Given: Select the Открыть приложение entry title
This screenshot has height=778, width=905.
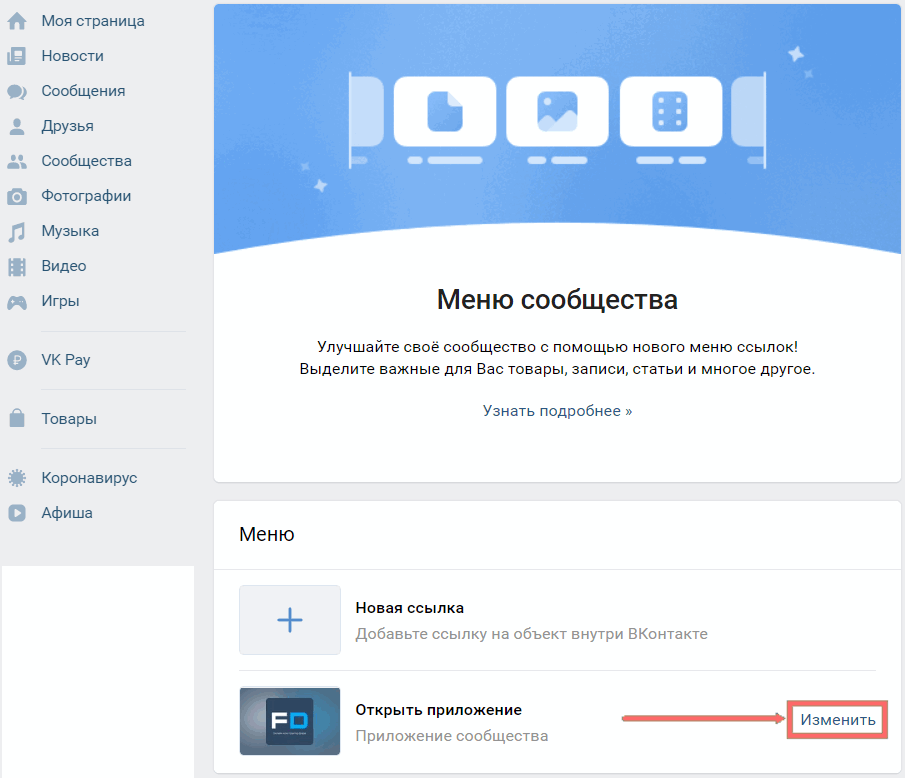Looking at the screenshot, I should [438, 710].
